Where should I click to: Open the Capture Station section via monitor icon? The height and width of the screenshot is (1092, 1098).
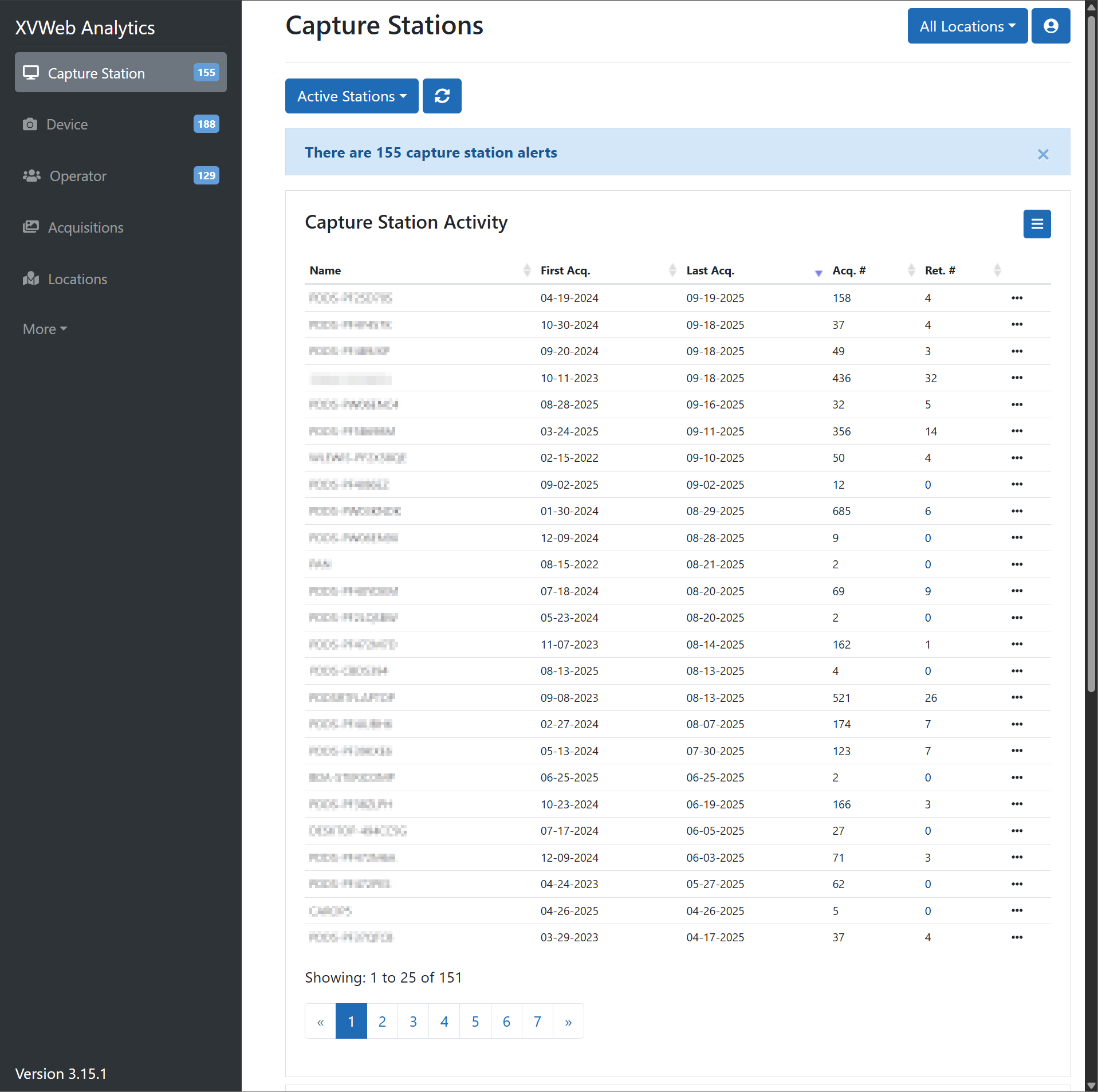(x=32, y=73)
